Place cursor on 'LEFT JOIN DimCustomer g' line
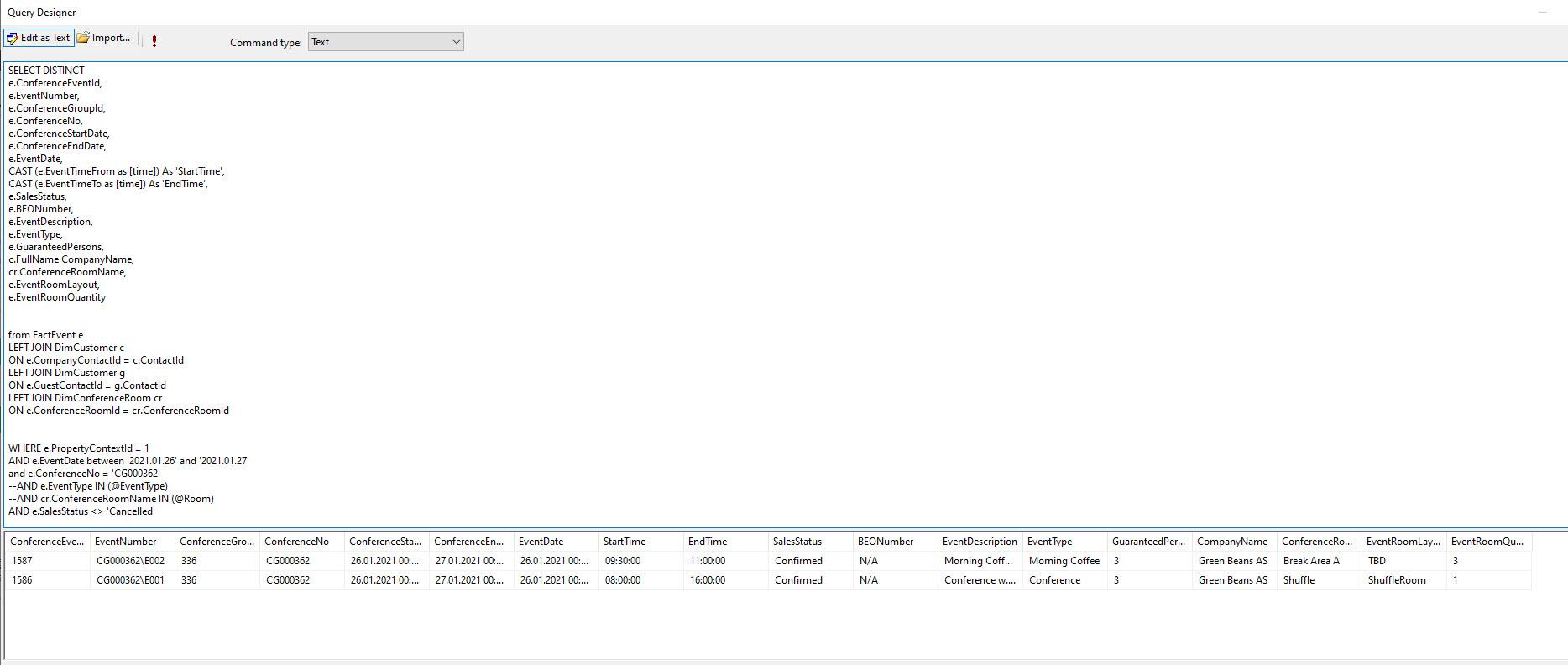 [x=66, y=373]
